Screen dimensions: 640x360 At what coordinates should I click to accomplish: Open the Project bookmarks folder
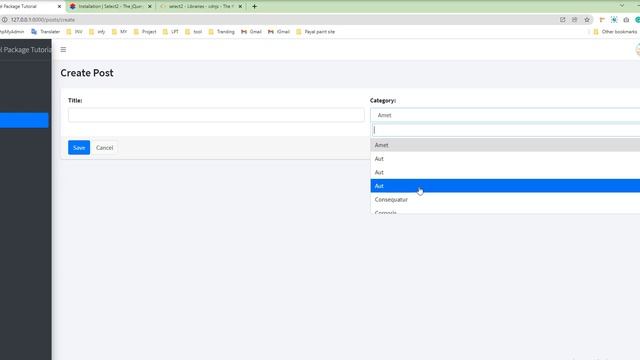click(145, 32)
